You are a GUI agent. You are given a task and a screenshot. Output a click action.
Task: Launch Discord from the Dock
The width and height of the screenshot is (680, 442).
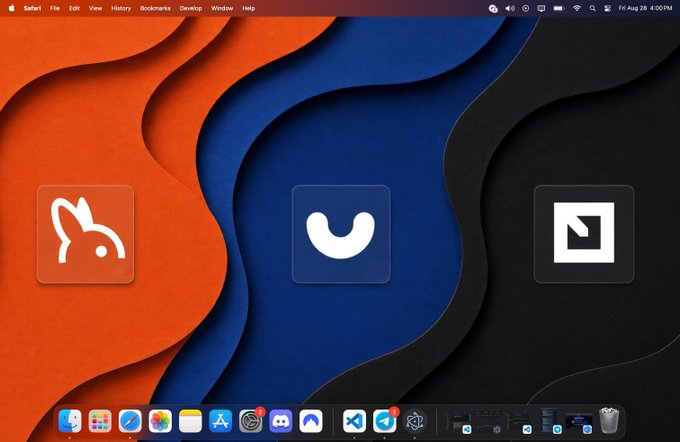pyautogui.click(x=281, y=421)
